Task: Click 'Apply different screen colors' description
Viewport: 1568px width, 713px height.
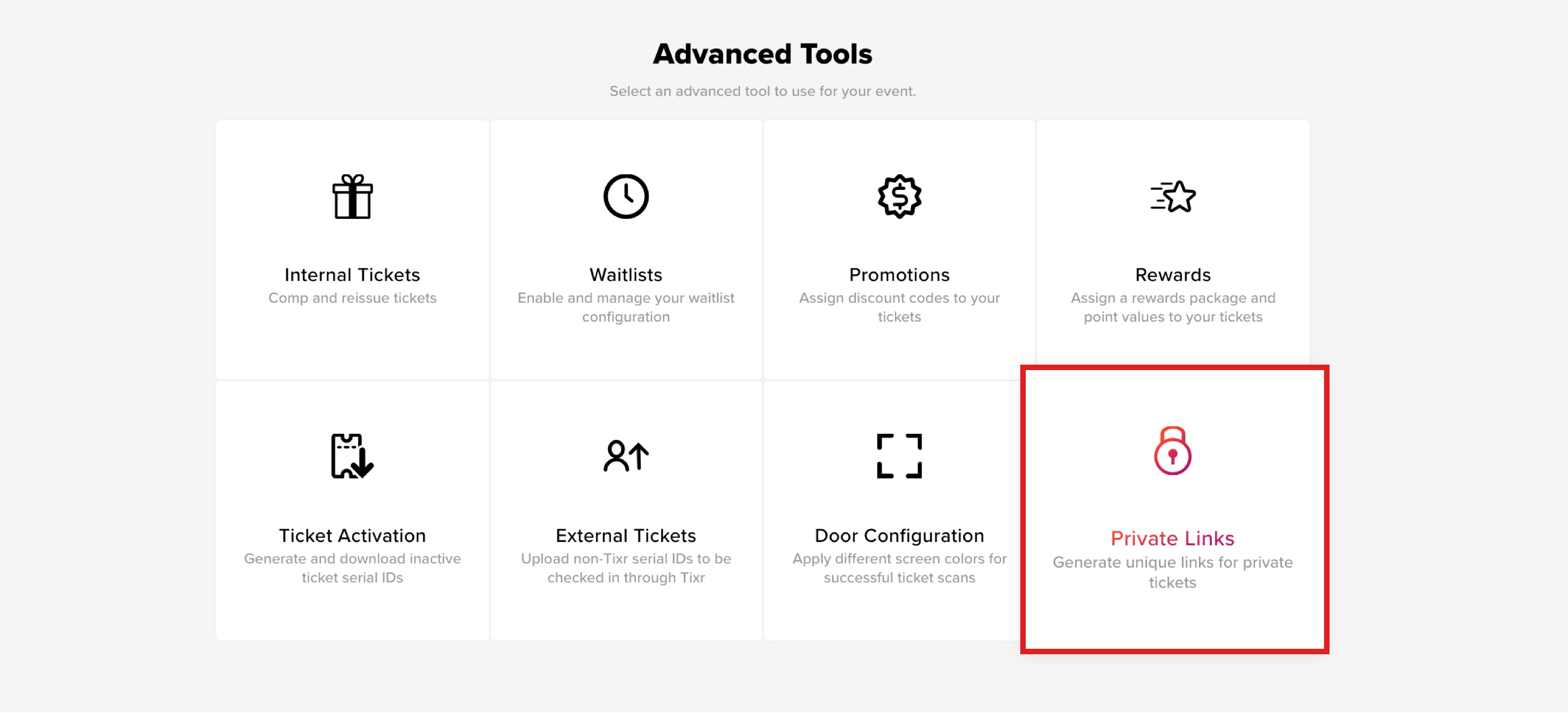Action: coord(899,568)
